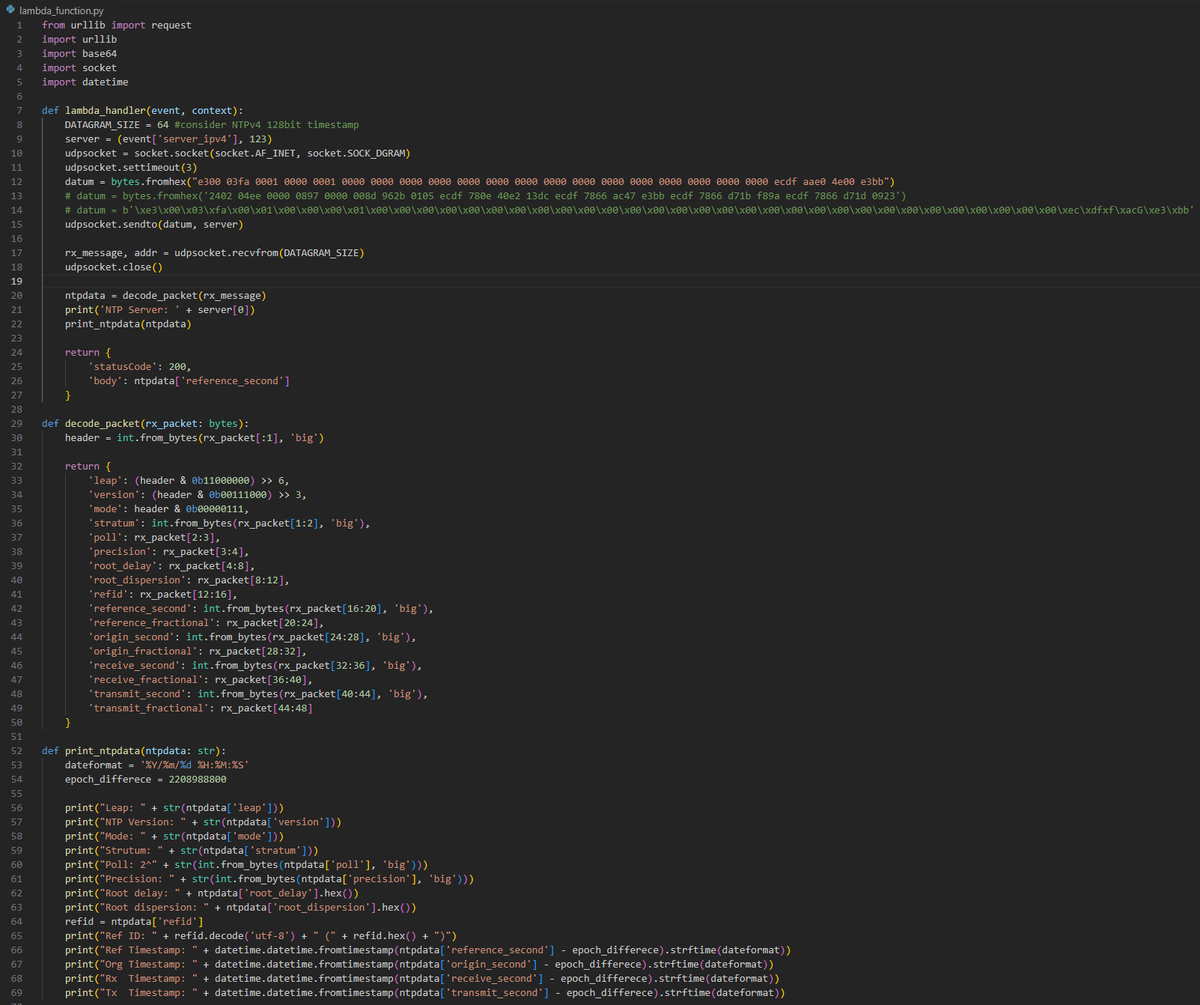Screen dimensions: 1200x1005
Task: Click the 'lambda_handler' function definition name
Action: coord(105,110)
